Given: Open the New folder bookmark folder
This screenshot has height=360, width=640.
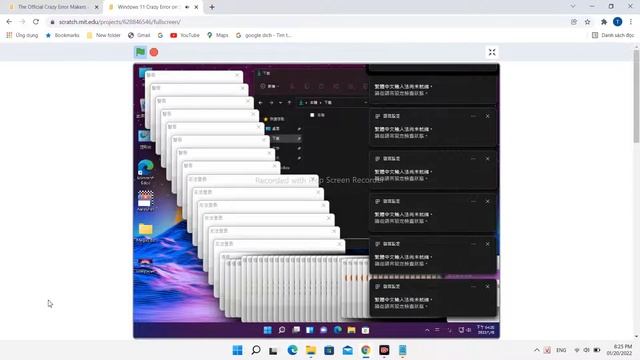Looking at the screenshot, I should click(x=104, y=36).
